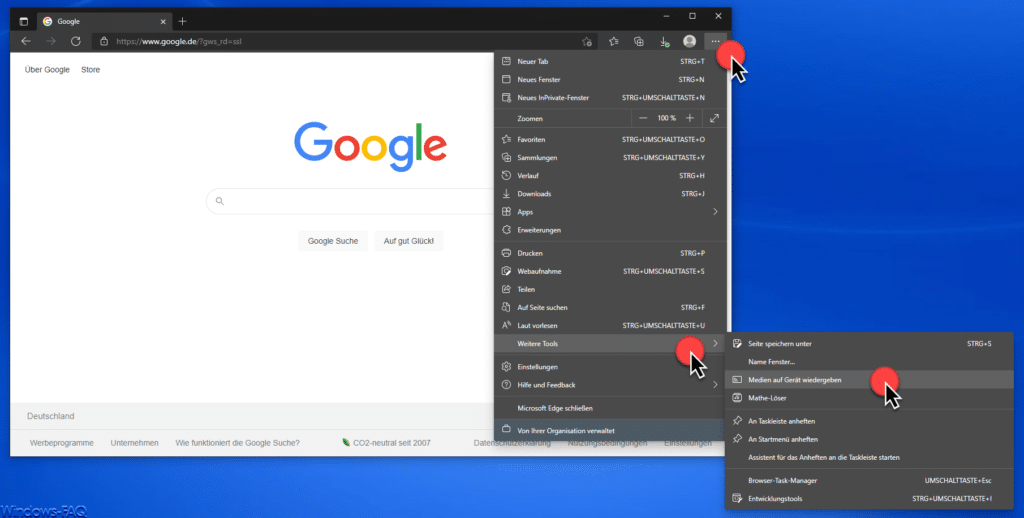
Task: Open Favoriten from the menu
Action: [x=610, y=140]
